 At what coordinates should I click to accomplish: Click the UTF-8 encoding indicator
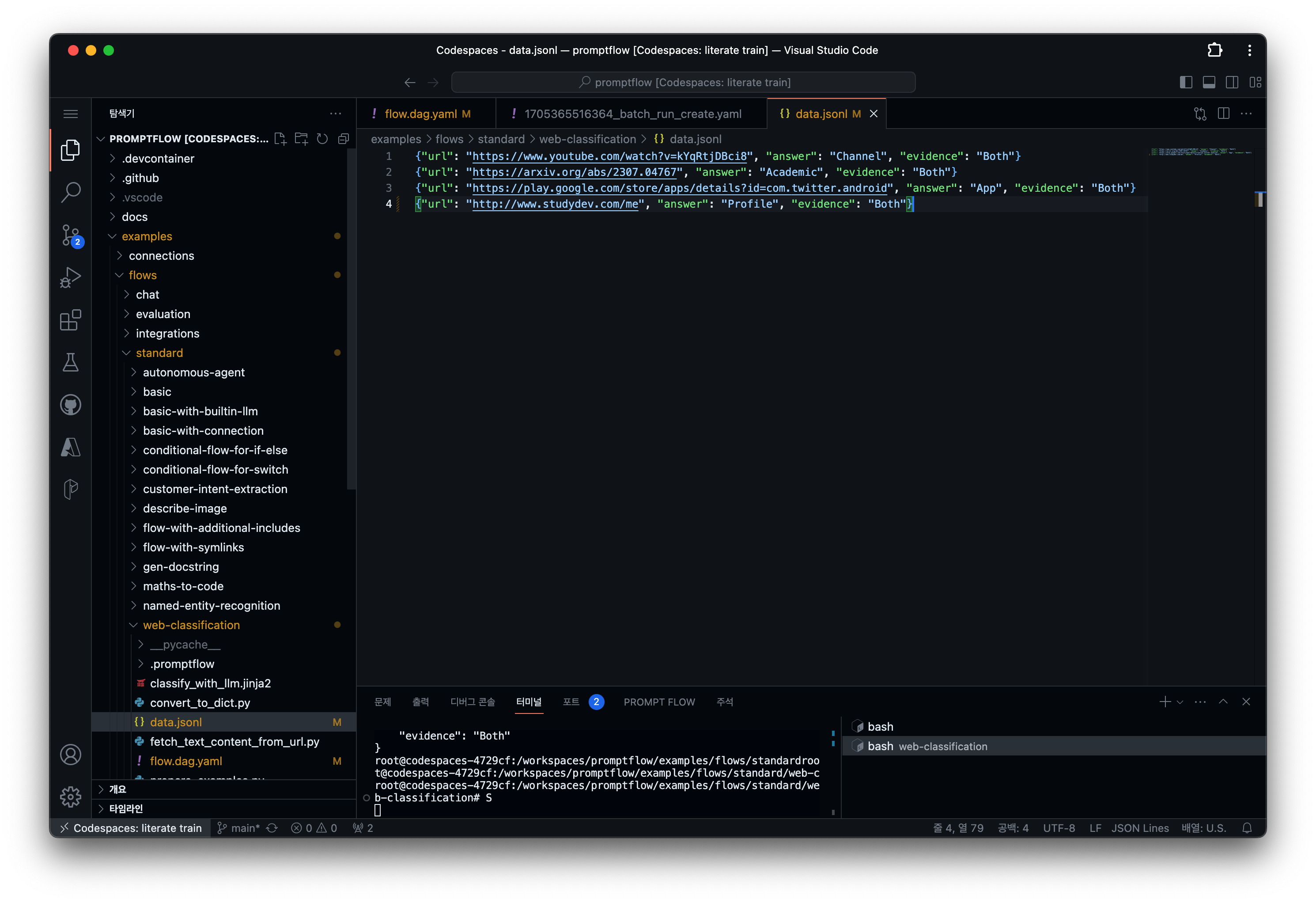coord(1059,827)
